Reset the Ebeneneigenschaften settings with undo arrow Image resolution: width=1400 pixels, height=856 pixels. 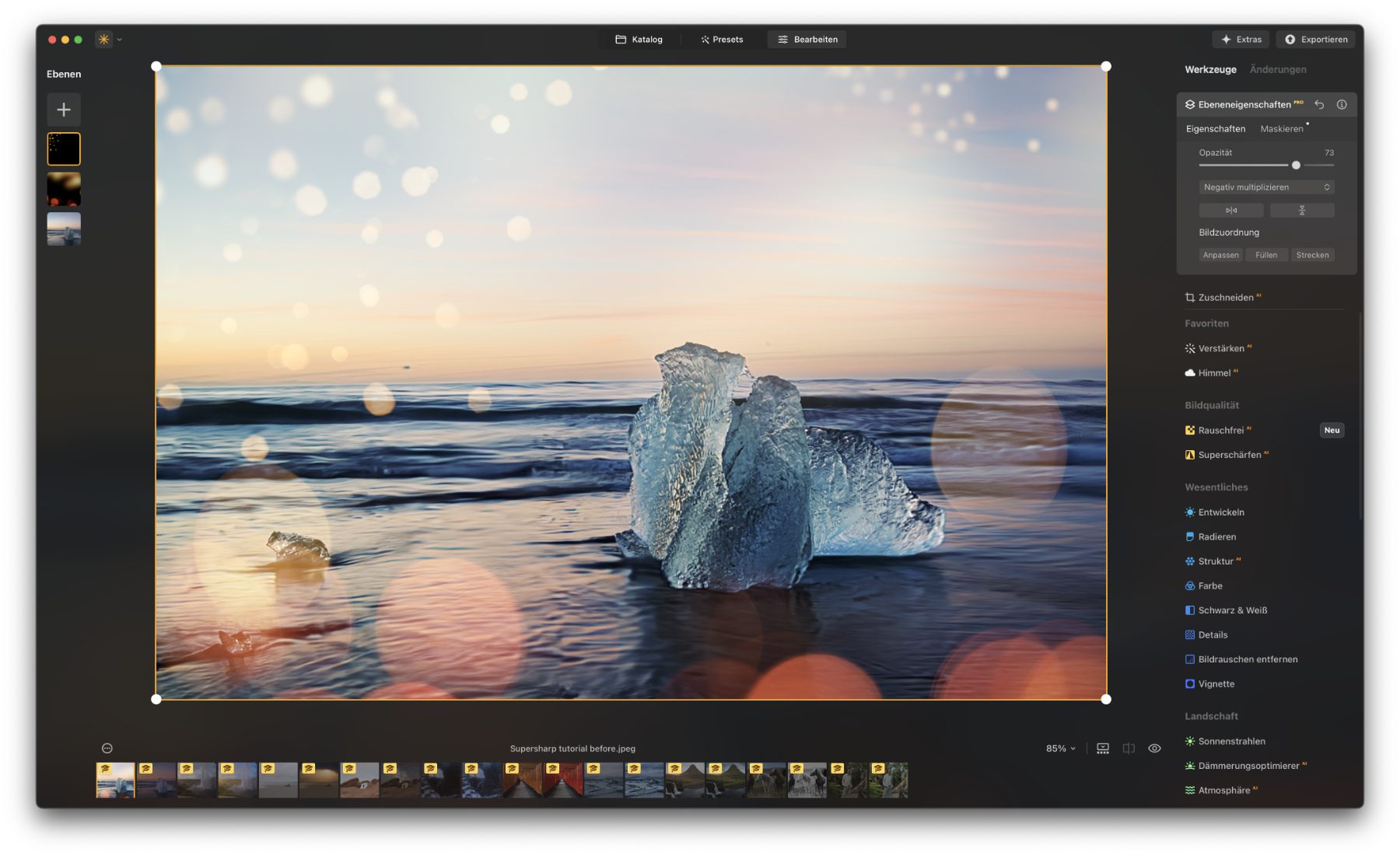[x=1319, y=104]
